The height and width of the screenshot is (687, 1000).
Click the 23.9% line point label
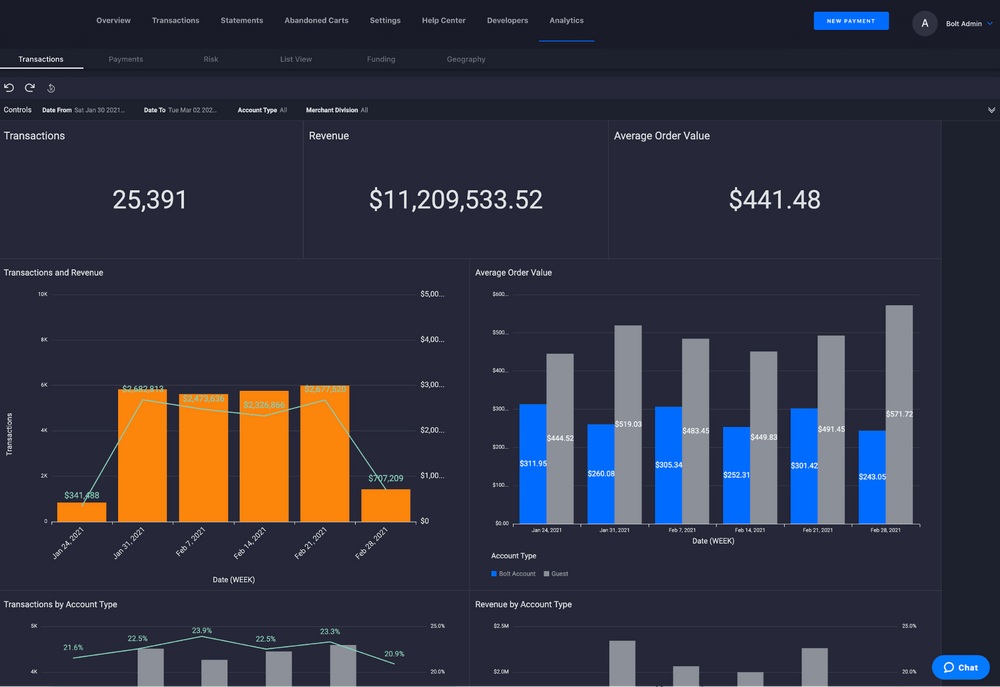pyautogui.click(x=202, y=630)
